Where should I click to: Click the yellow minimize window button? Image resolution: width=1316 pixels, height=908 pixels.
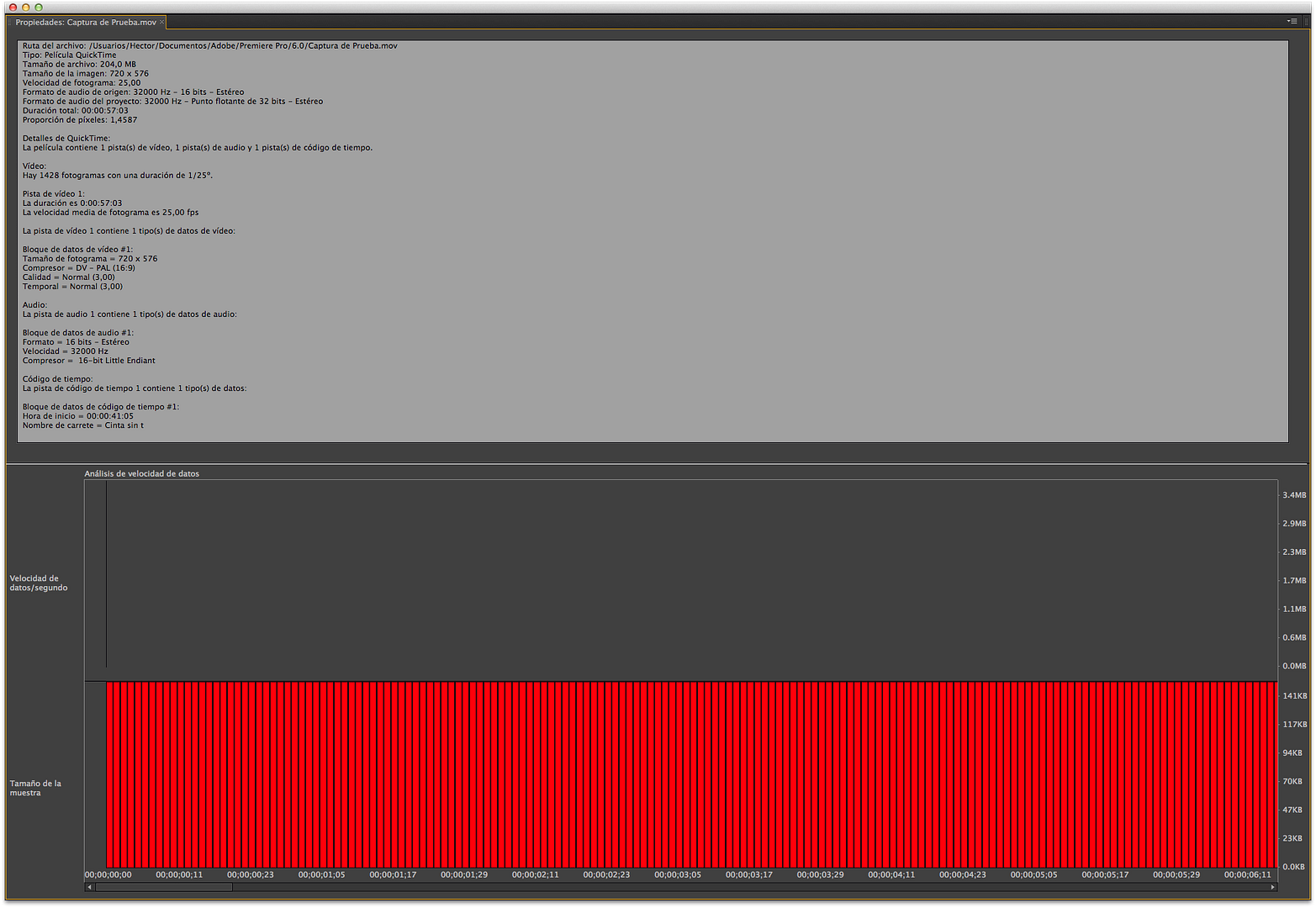tap(25, 7)
